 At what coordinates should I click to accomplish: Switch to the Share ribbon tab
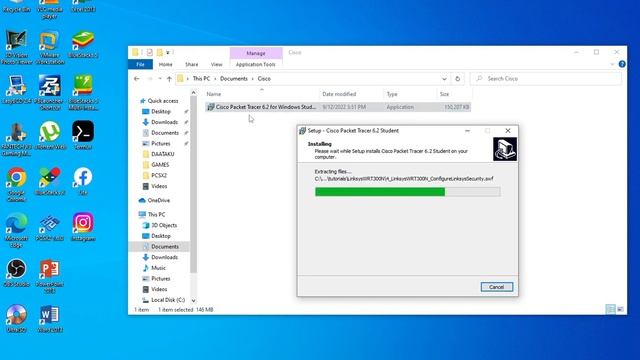coord(191,64)
